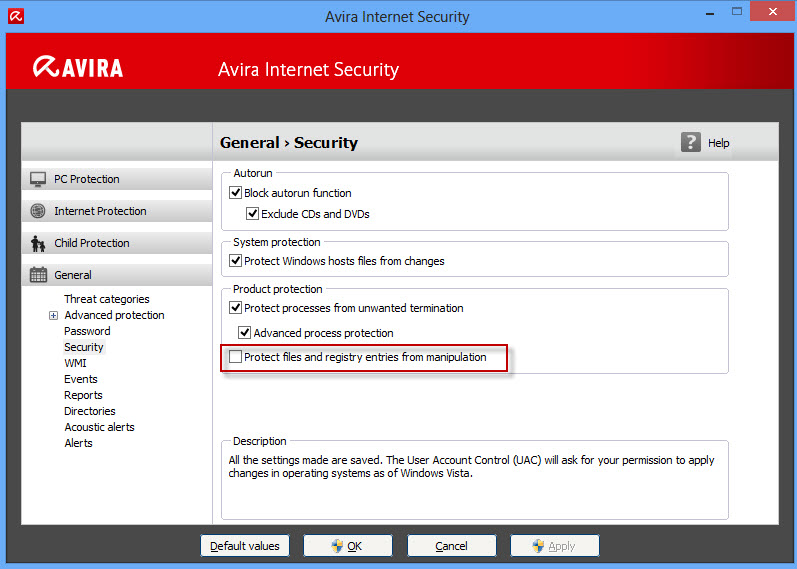Confirm settings with the OK button
This screenshot has height=569, width=797.
(x=348, y=546)
